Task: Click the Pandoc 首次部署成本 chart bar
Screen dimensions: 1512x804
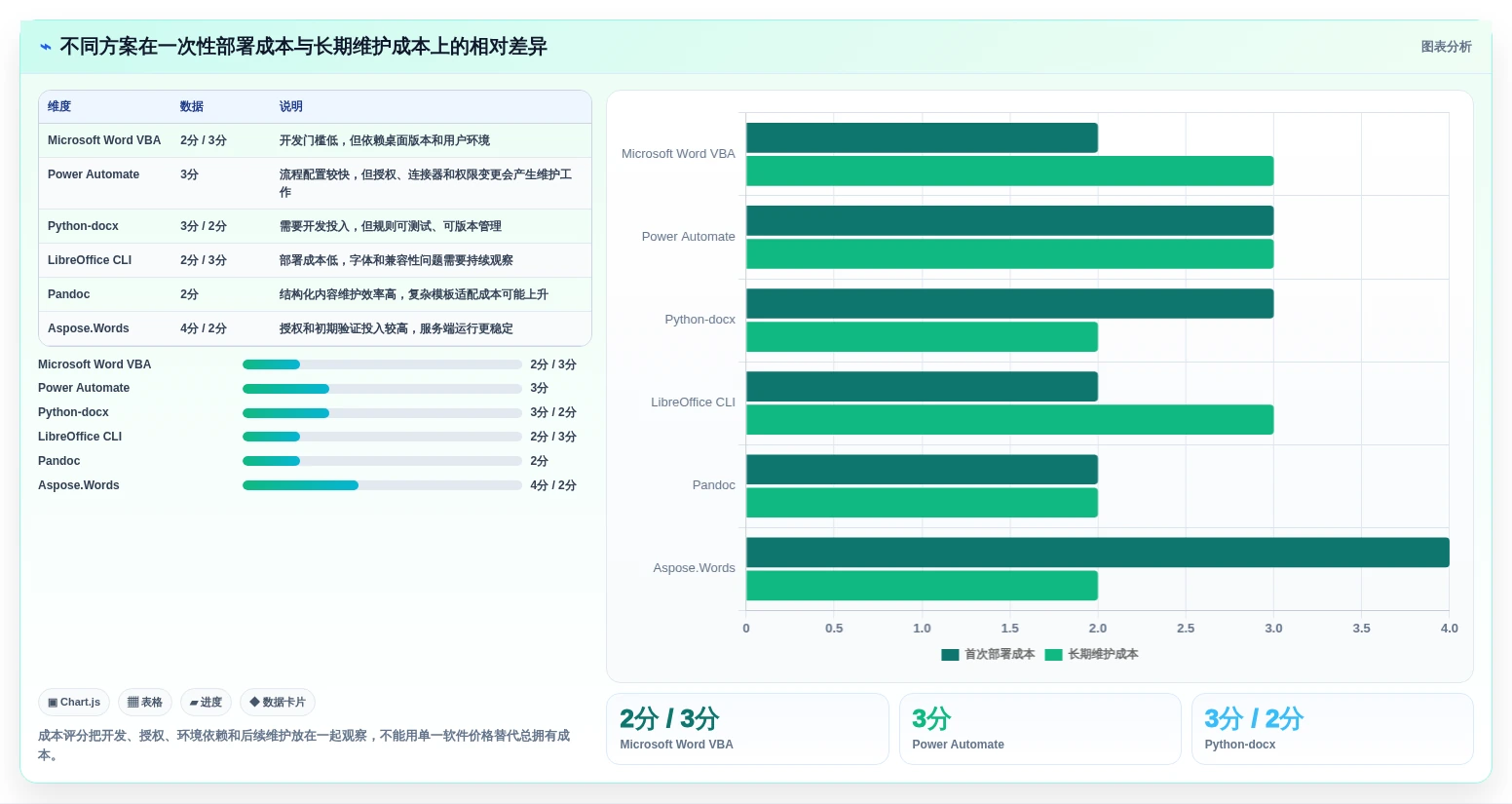Action: tap(922, 470)
